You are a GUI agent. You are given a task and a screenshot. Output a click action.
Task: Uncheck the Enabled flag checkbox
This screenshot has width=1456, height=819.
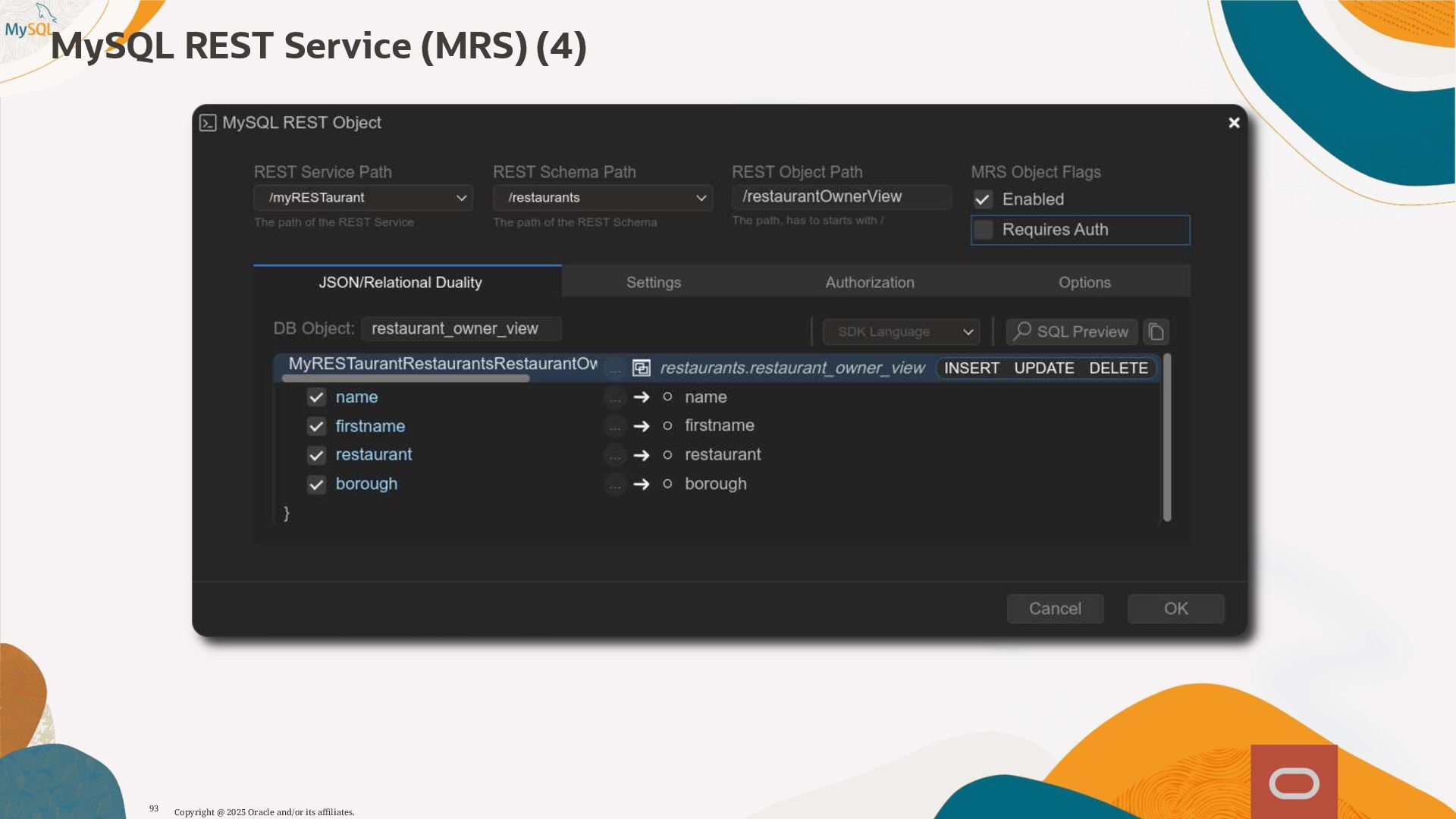(x=983, y=199)
